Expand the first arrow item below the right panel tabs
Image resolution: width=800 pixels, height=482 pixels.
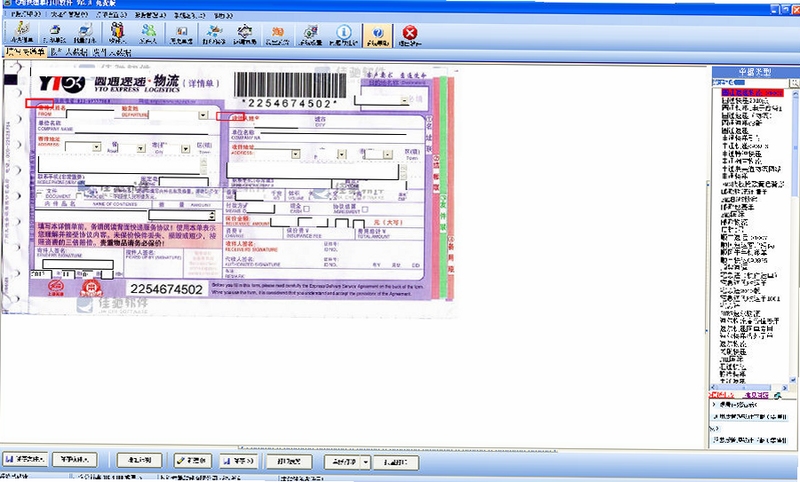[x=714, y=404]
